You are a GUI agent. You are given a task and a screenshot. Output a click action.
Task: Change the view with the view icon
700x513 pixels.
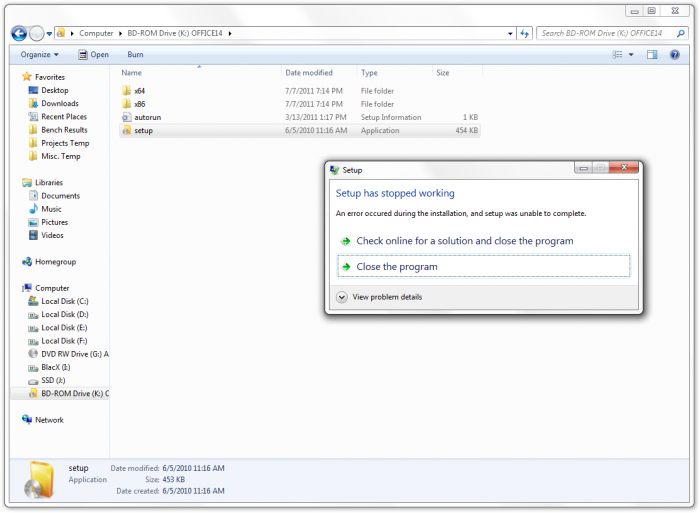617,54
